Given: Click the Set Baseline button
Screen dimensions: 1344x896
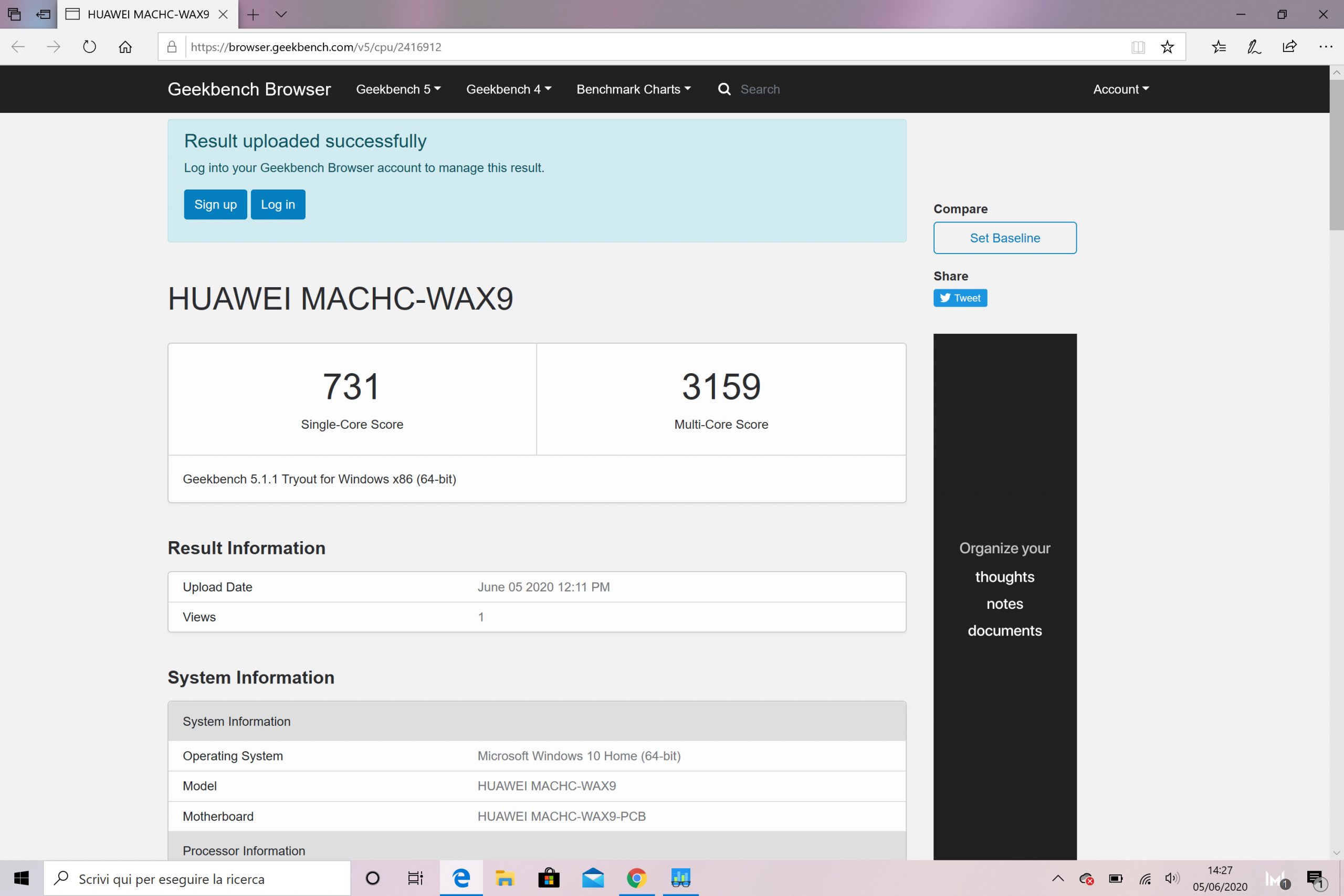Looking at the screenshot, I should 1004,238.
